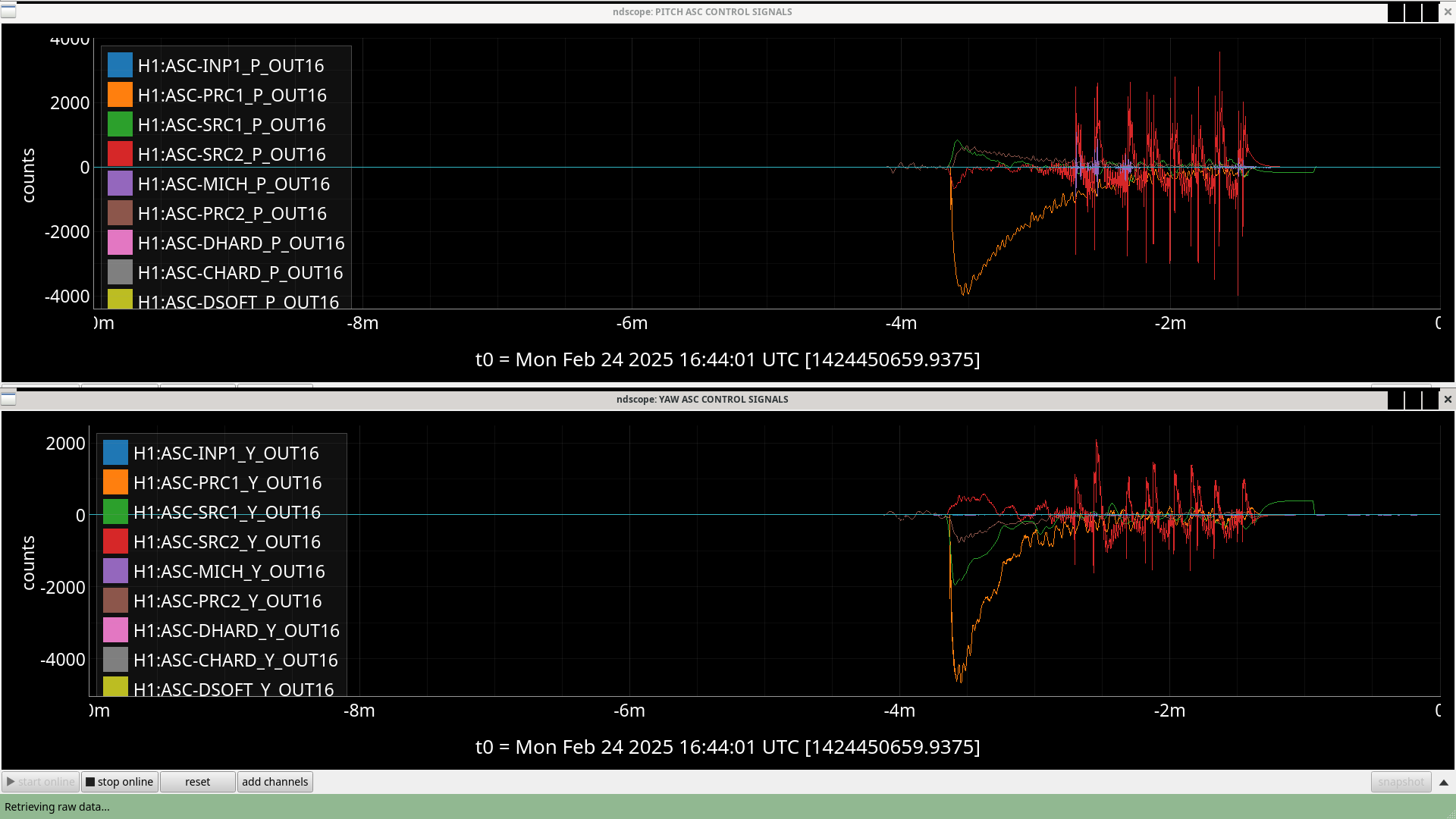Screen dimensions: 1456x819
Task: Click -4000 tick on yaw counts axis
Action: tap(63, 660)
